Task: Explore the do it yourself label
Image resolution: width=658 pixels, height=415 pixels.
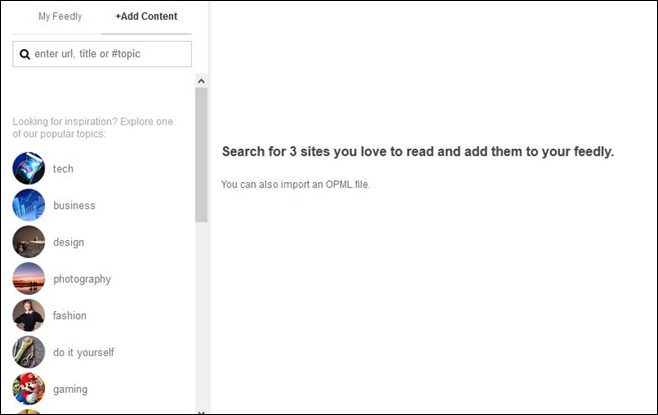Action: pyautogui.click(x=84, y=352)
